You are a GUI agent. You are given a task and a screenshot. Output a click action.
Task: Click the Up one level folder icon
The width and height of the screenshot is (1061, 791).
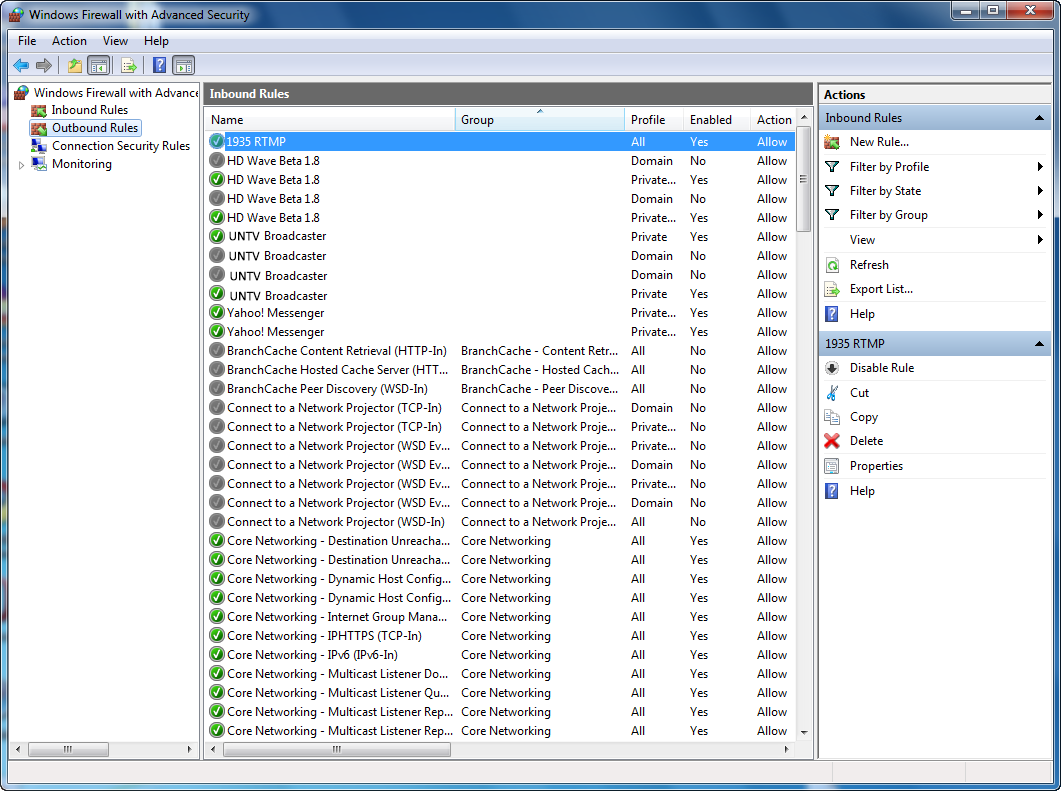pos(74,66)
